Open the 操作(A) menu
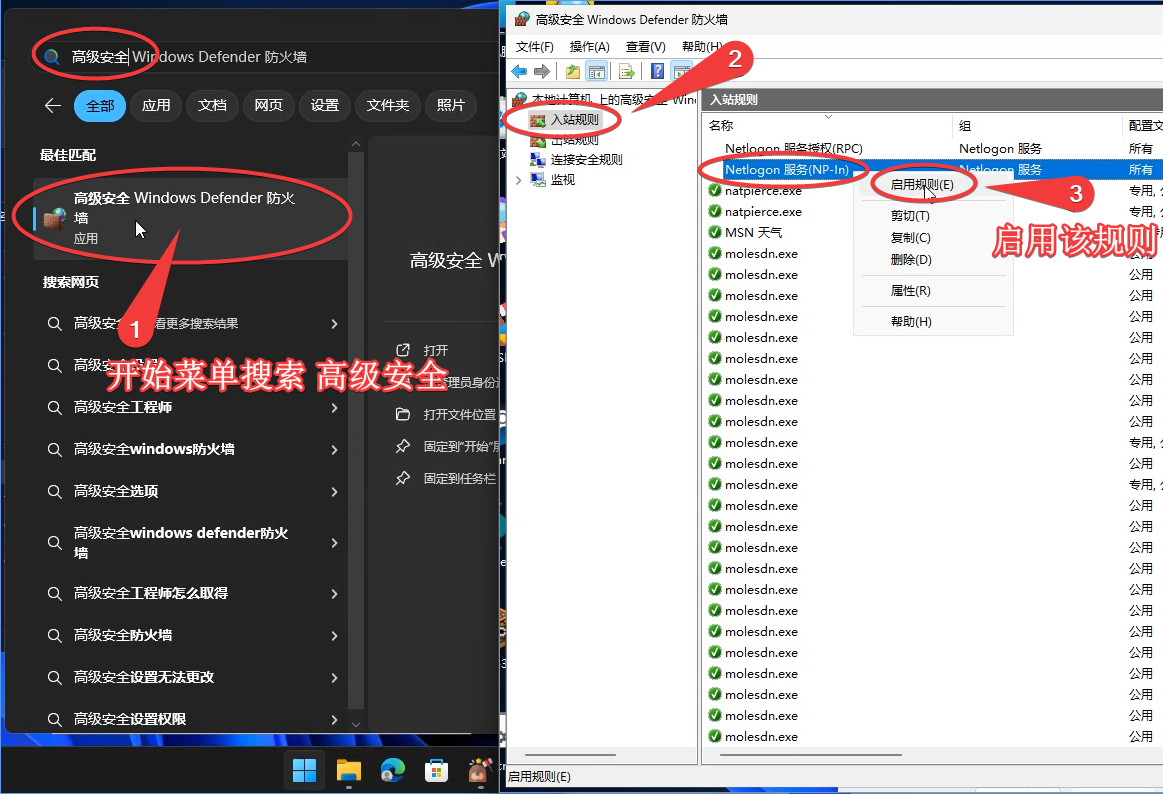Screen dimensions: 1163x794 [590, 47]
